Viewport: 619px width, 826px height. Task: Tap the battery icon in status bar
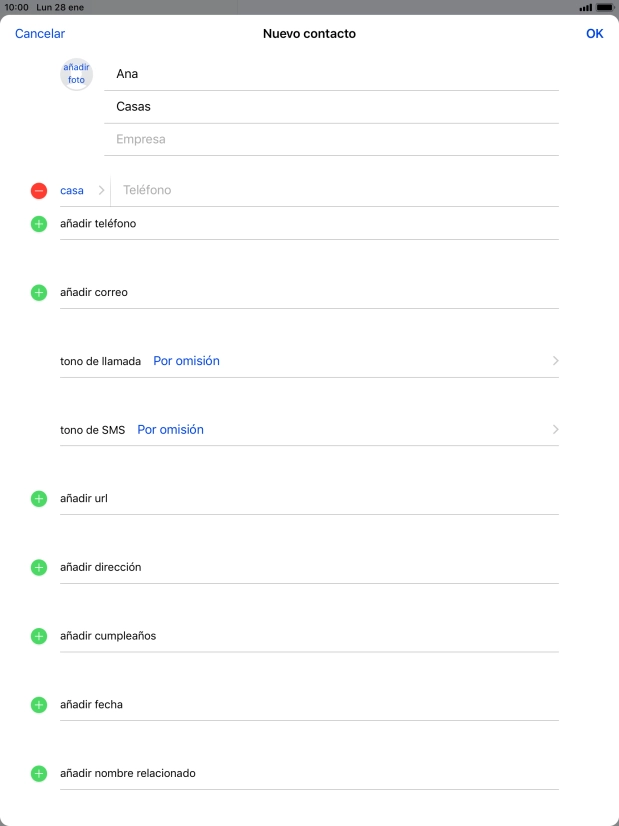(x=604, y=7)
